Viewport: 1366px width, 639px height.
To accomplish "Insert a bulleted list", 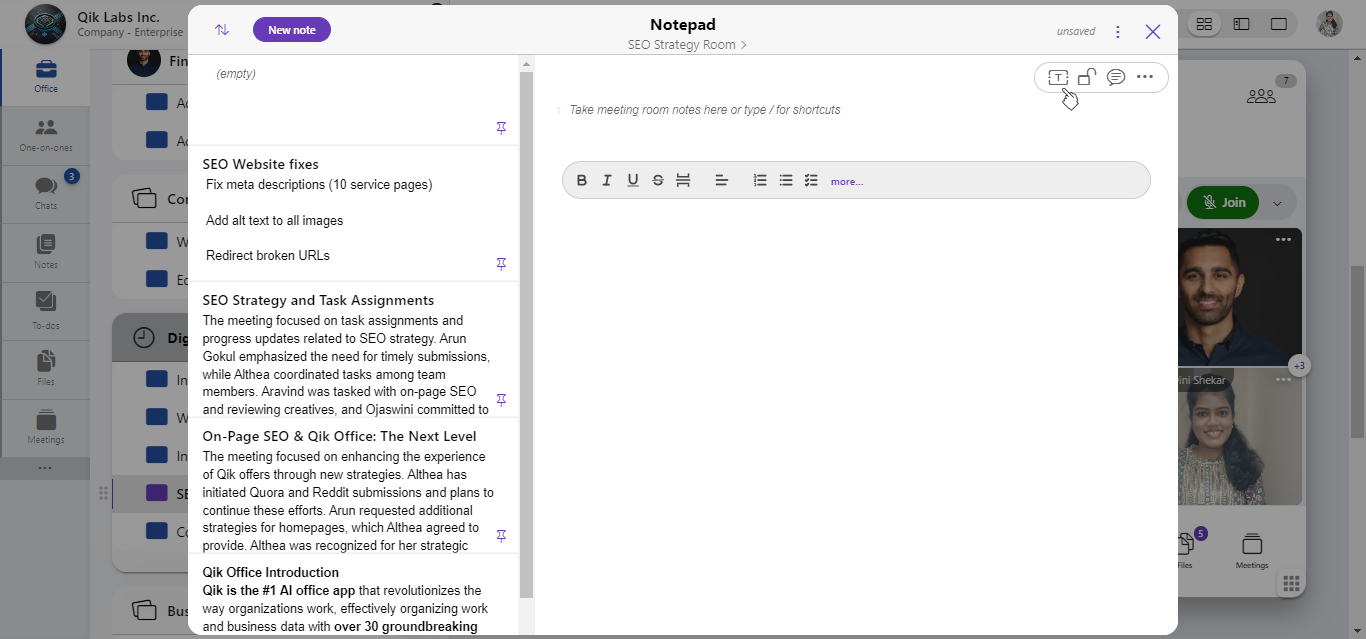I will [786, 181].
